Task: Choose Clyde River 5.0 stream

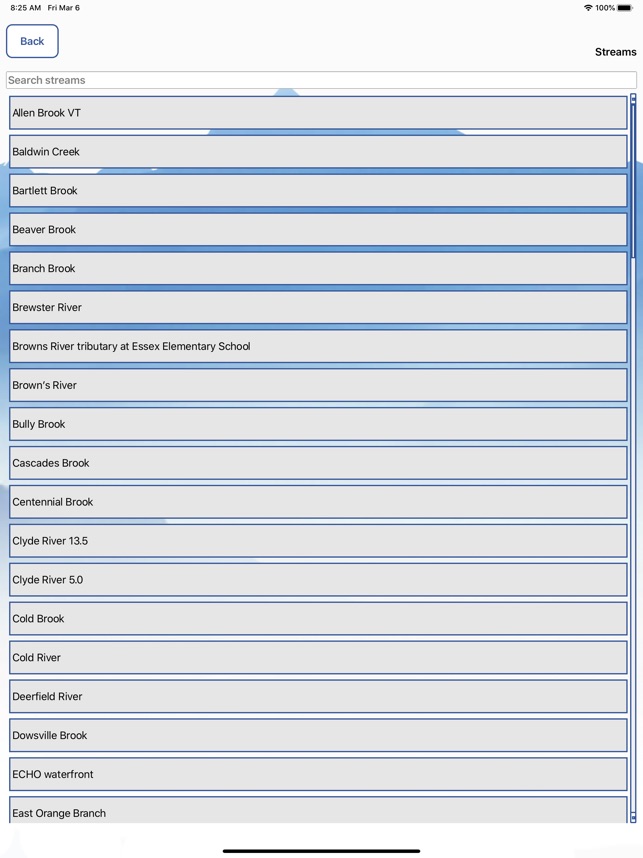Action: click(x=318, y=580)
